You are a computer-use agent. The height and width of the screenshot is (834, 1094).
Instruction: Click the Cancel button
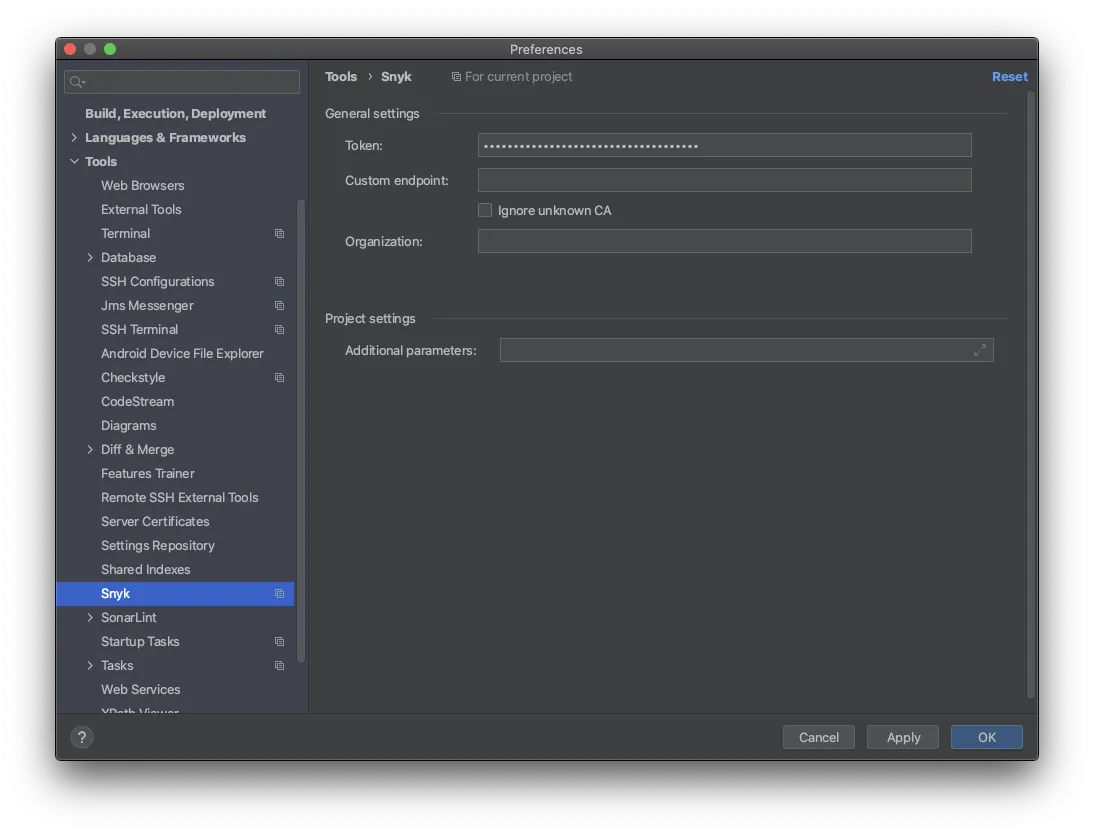coord(818,738)
